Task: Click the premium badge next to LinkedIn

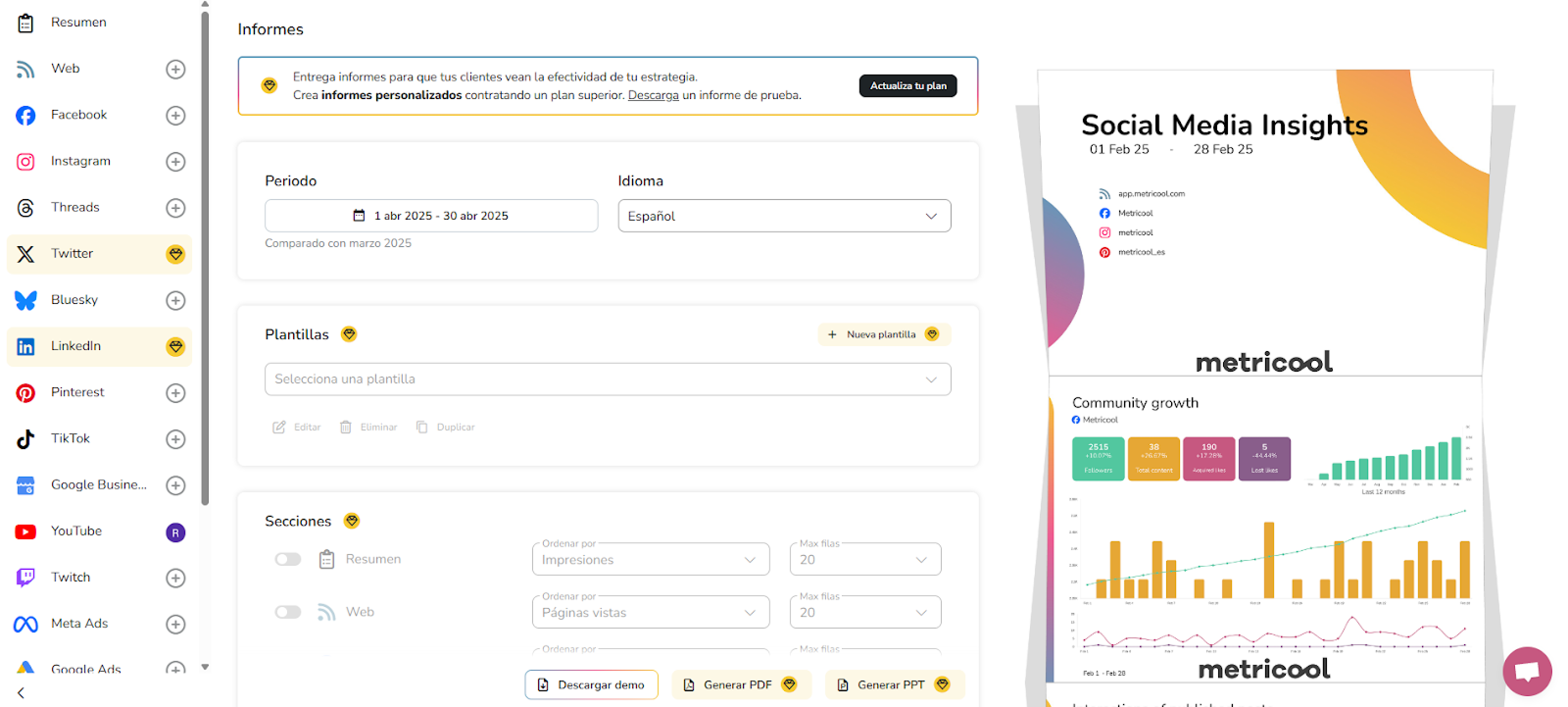Action: pyautogui.click(x=175, y=346)
